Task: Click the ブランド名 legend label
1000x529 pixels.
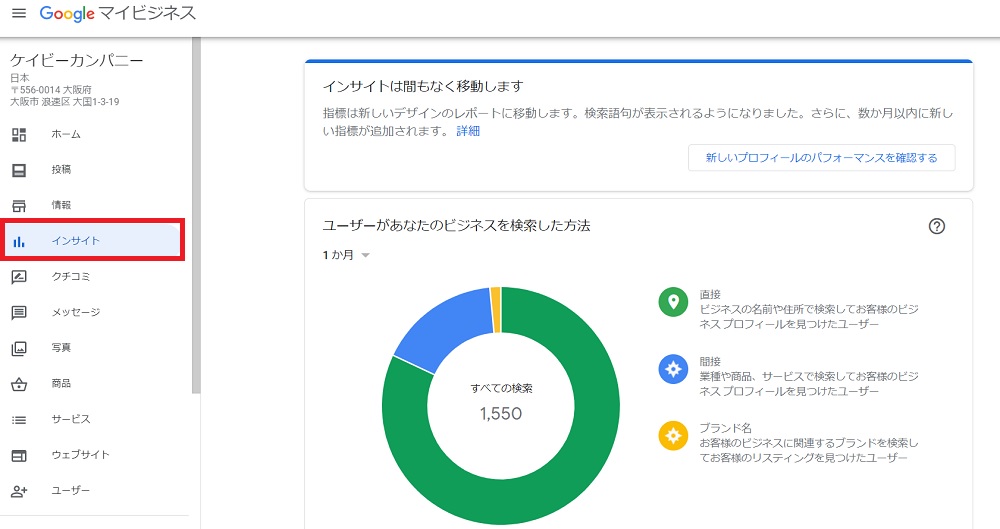Action: (725, 428)
